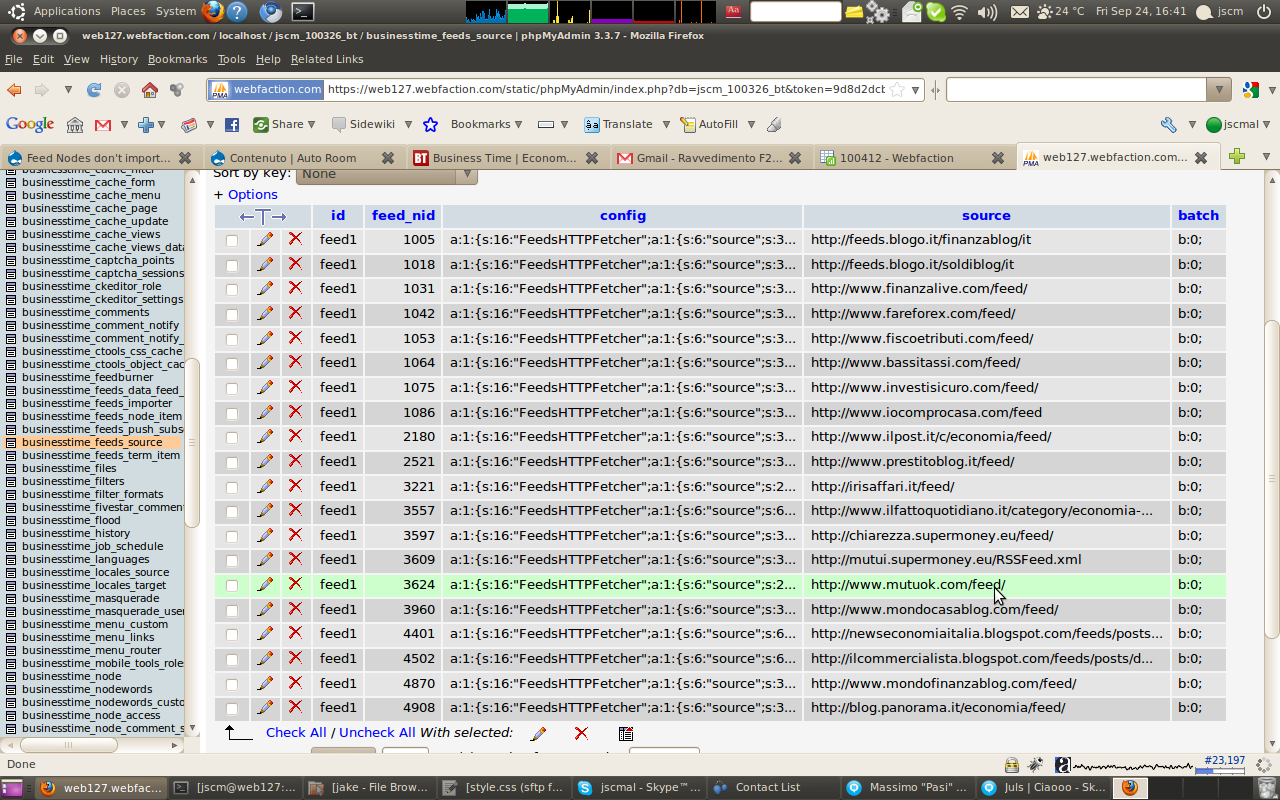The height and width of the screenshot is (800, 1280).
Task: Delete the feed 2521 row via red X icon
Action: pyautogui.click(x=296, y=461)
